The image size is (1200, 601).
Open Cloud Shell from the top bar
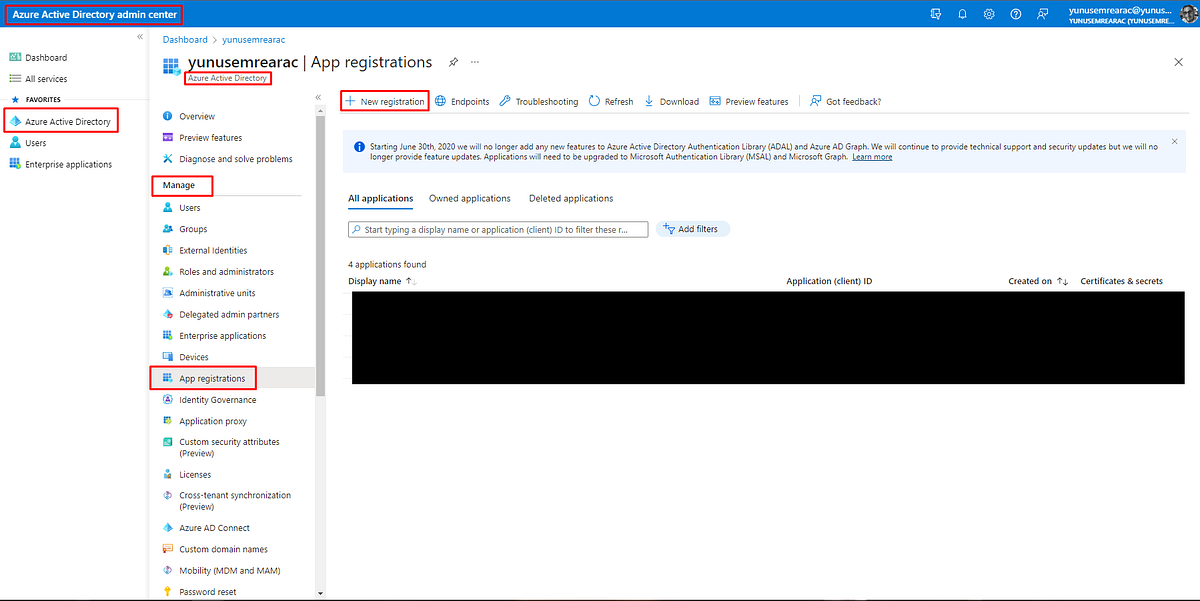[x=937, y=13]
